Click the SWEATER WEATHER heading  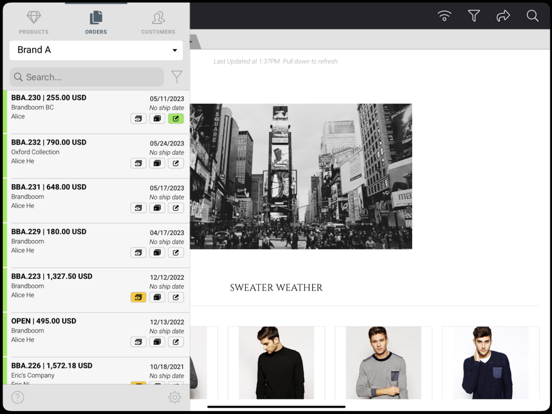[x=276, y=288]
